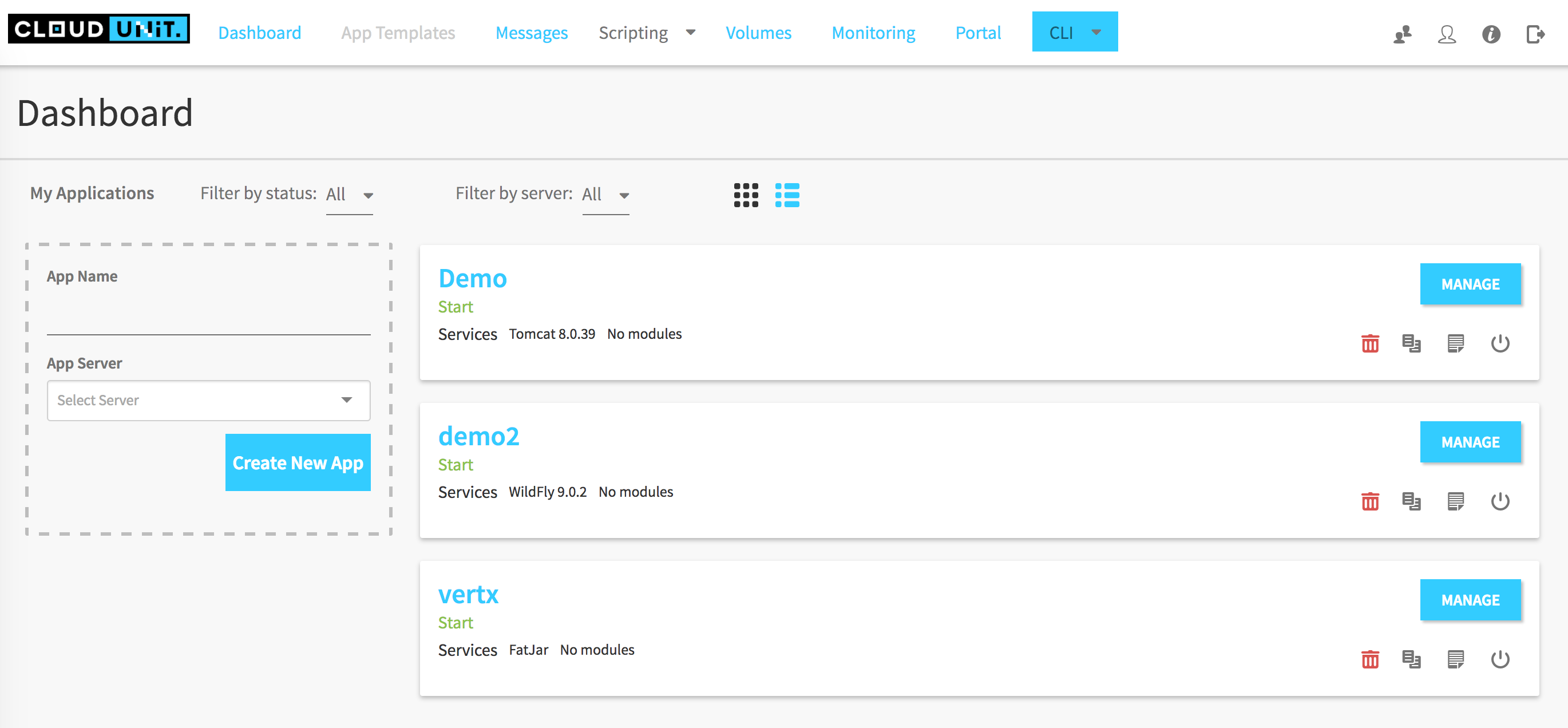The height and width of the screenshot is (728, 1568).
Task: Click the logout icon top right
Action: click(x=1534, y=35)
